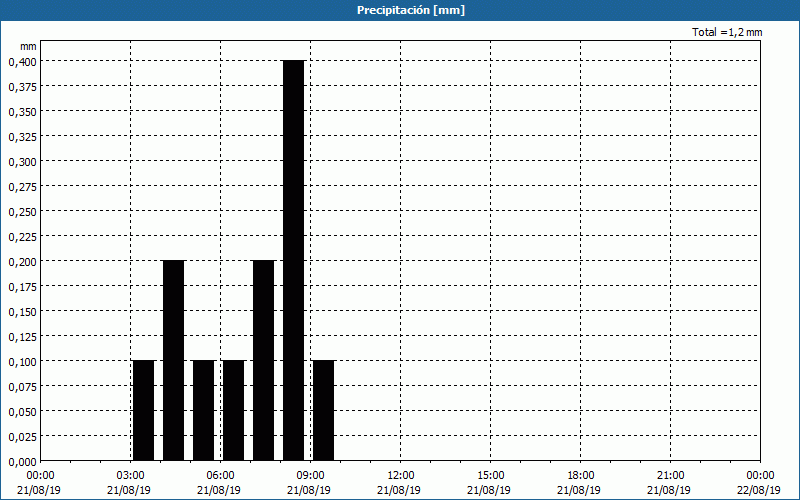The width and height of the screenshot is (800, 500).
Task: Click the 0,375 y-axis label
Action: coord(22,87)
